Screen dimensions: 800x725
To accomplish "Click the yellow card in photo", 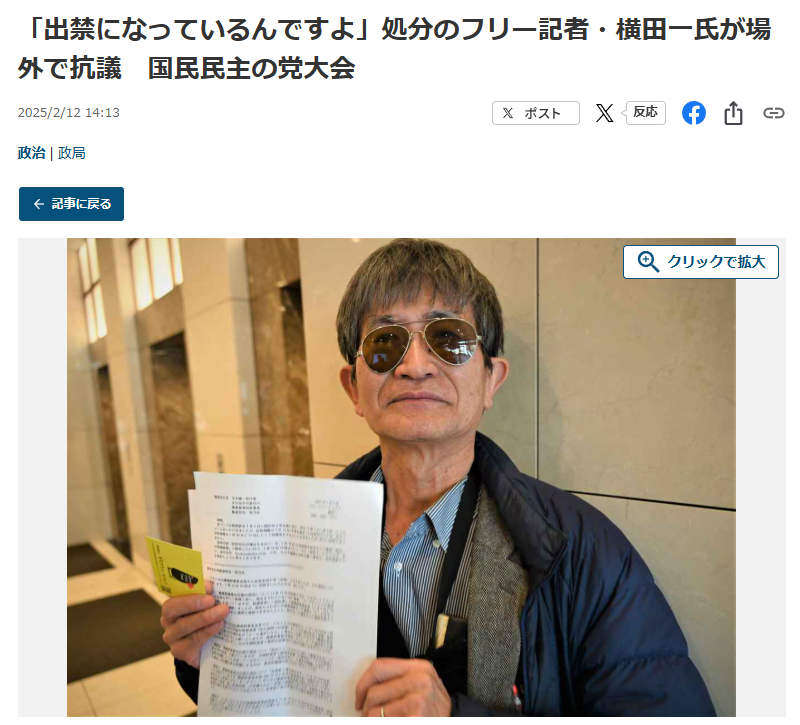I will click(175, 566).
